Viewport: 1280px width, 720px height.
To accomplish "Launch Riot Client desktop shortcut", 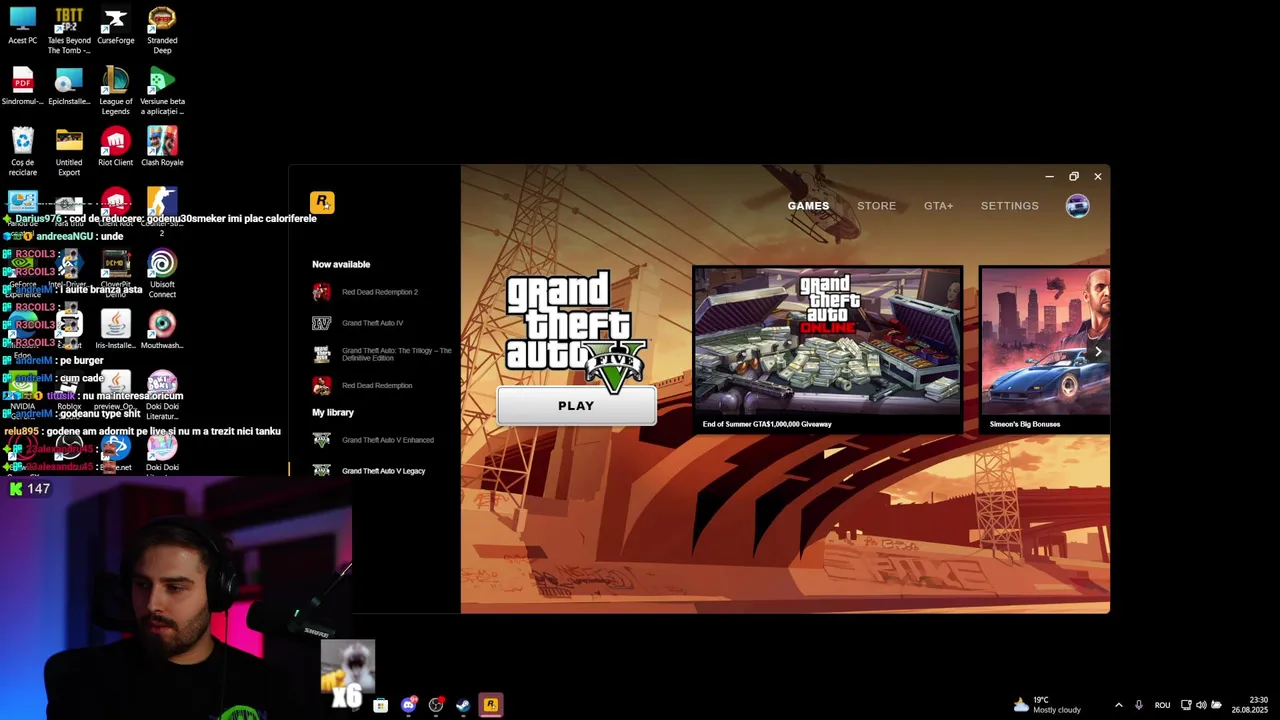I will (x=115, y=148).
